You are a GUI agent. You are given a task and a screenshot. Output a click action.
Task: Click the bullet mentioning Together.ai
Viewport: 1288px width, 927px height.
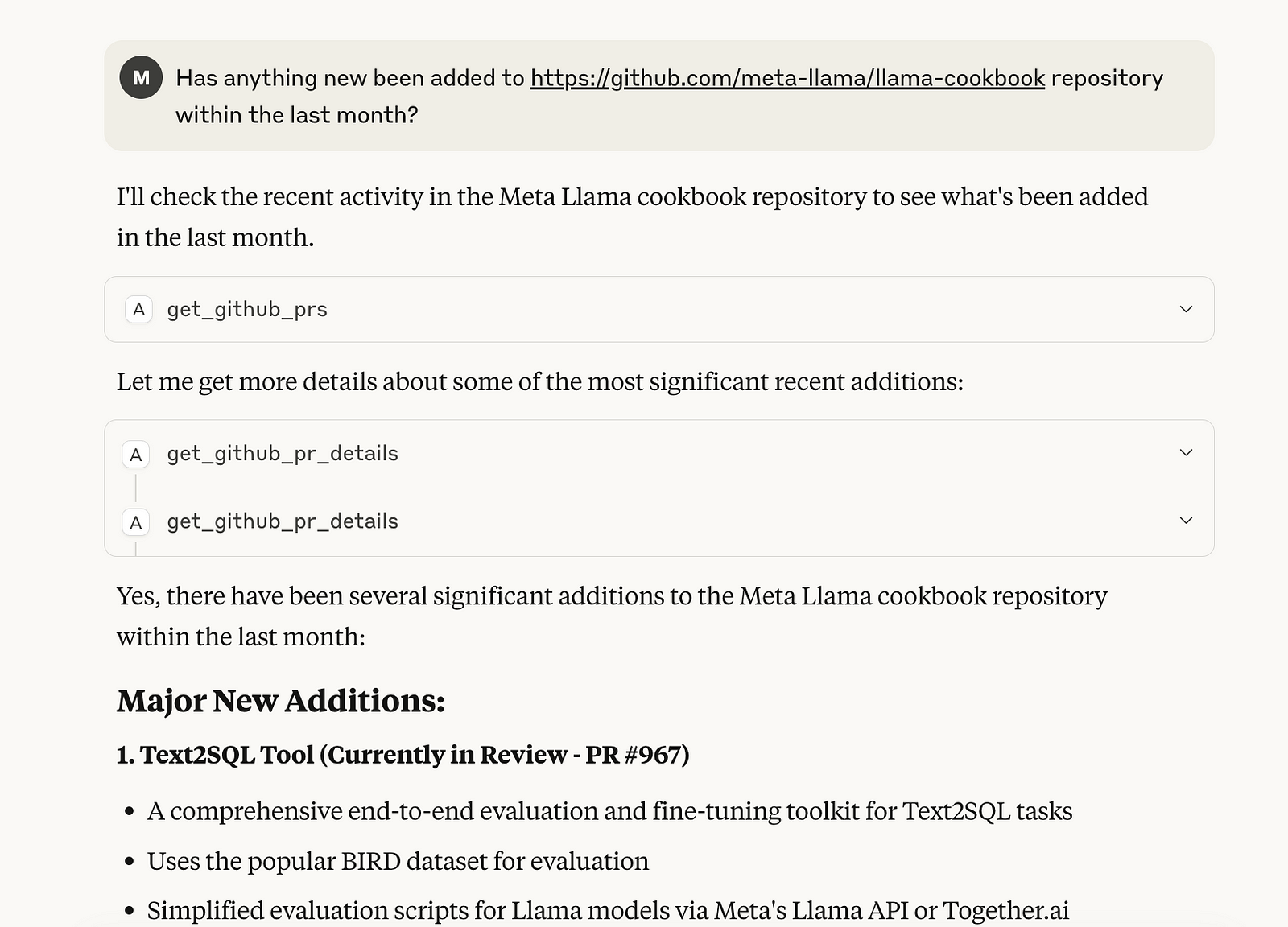(607, 910)
